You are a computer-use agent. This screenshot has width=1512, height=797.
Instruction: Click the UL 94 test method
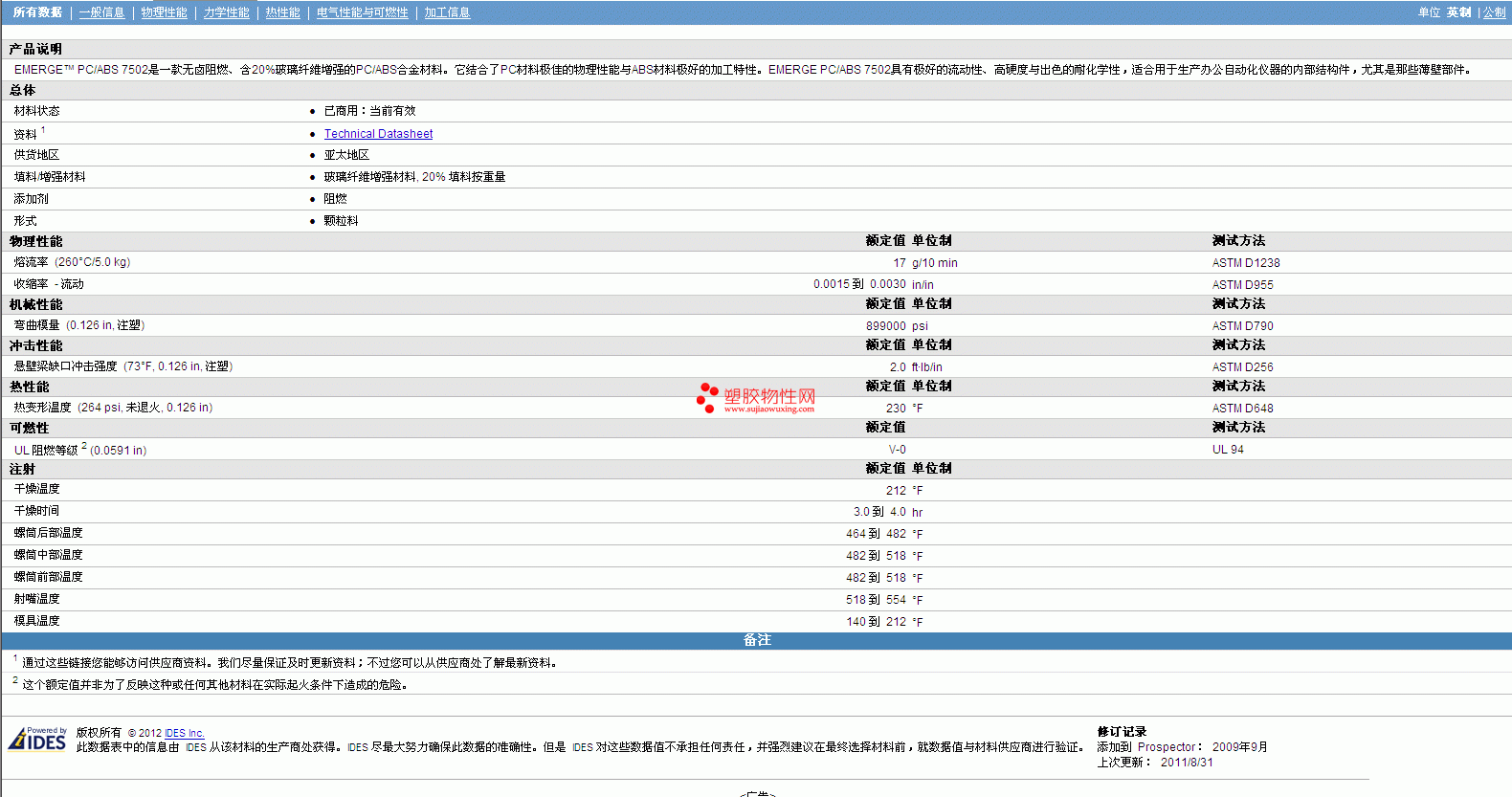[1228, 450]
